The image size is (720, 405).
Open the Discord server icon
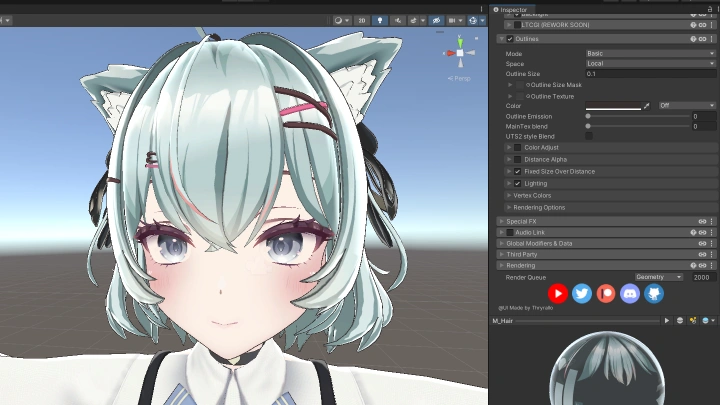(630, 293)
